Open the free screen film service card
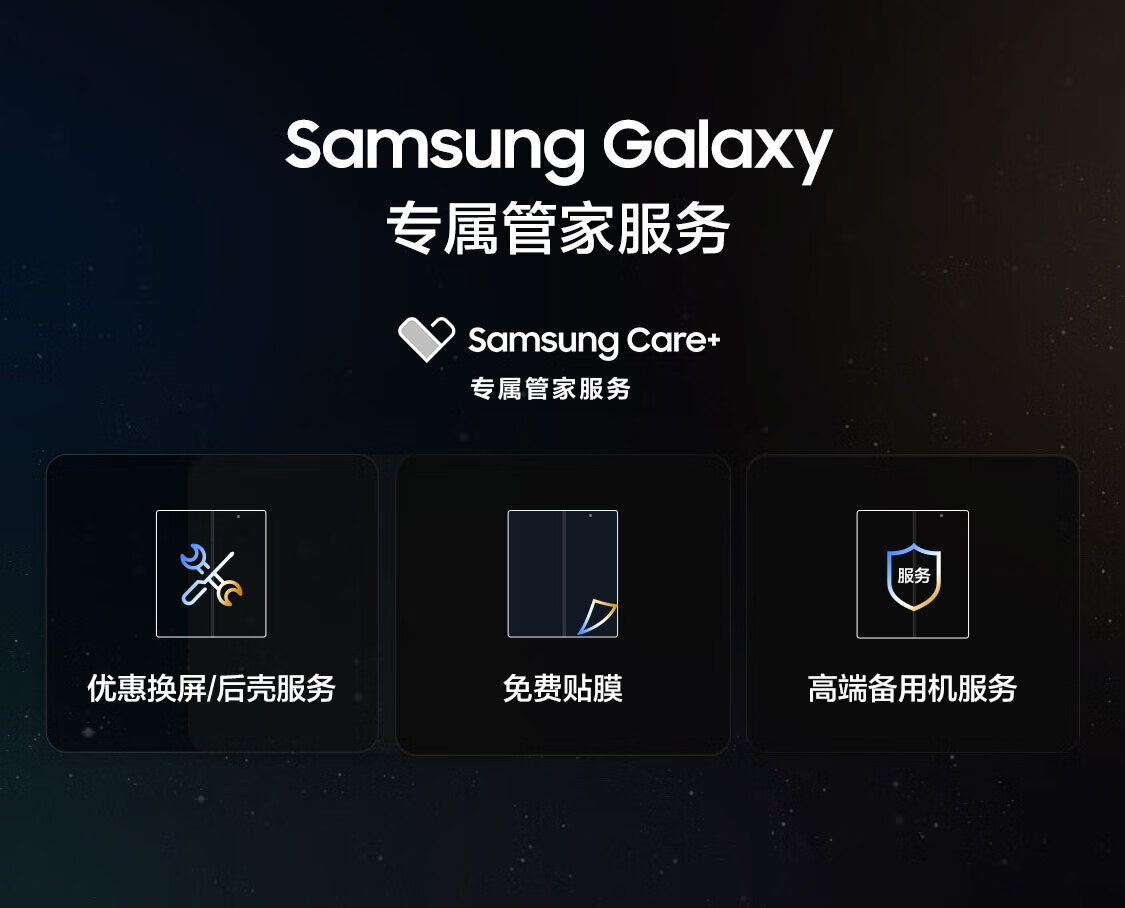The width and height of the screenshot is (1125, 908). 562,605
